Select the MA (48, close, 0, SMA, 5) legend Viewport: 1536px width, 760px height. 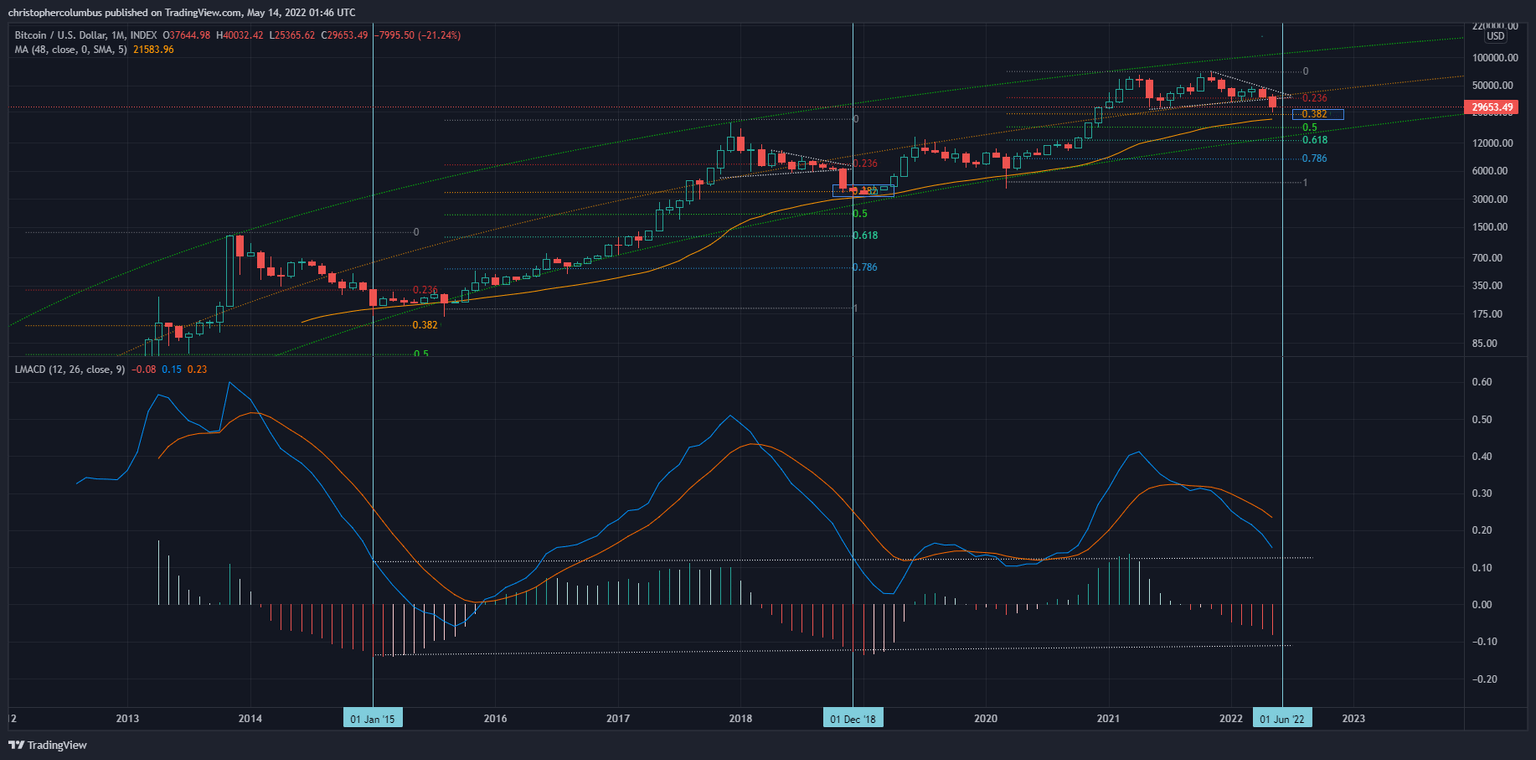pos(70,48)
